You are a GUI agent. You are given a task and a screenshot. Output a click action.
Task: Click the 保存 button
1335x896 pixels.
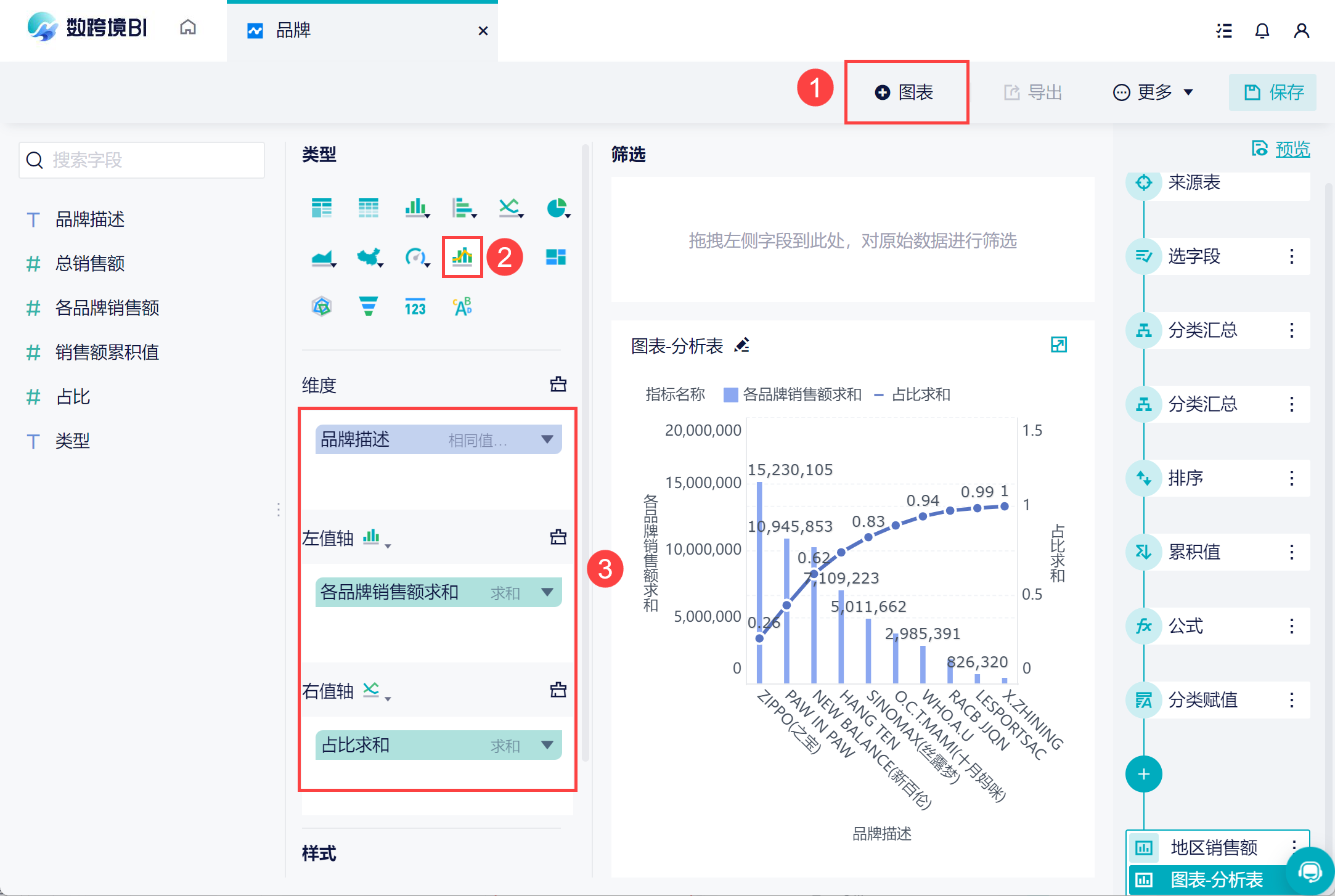pos(1273,92)
